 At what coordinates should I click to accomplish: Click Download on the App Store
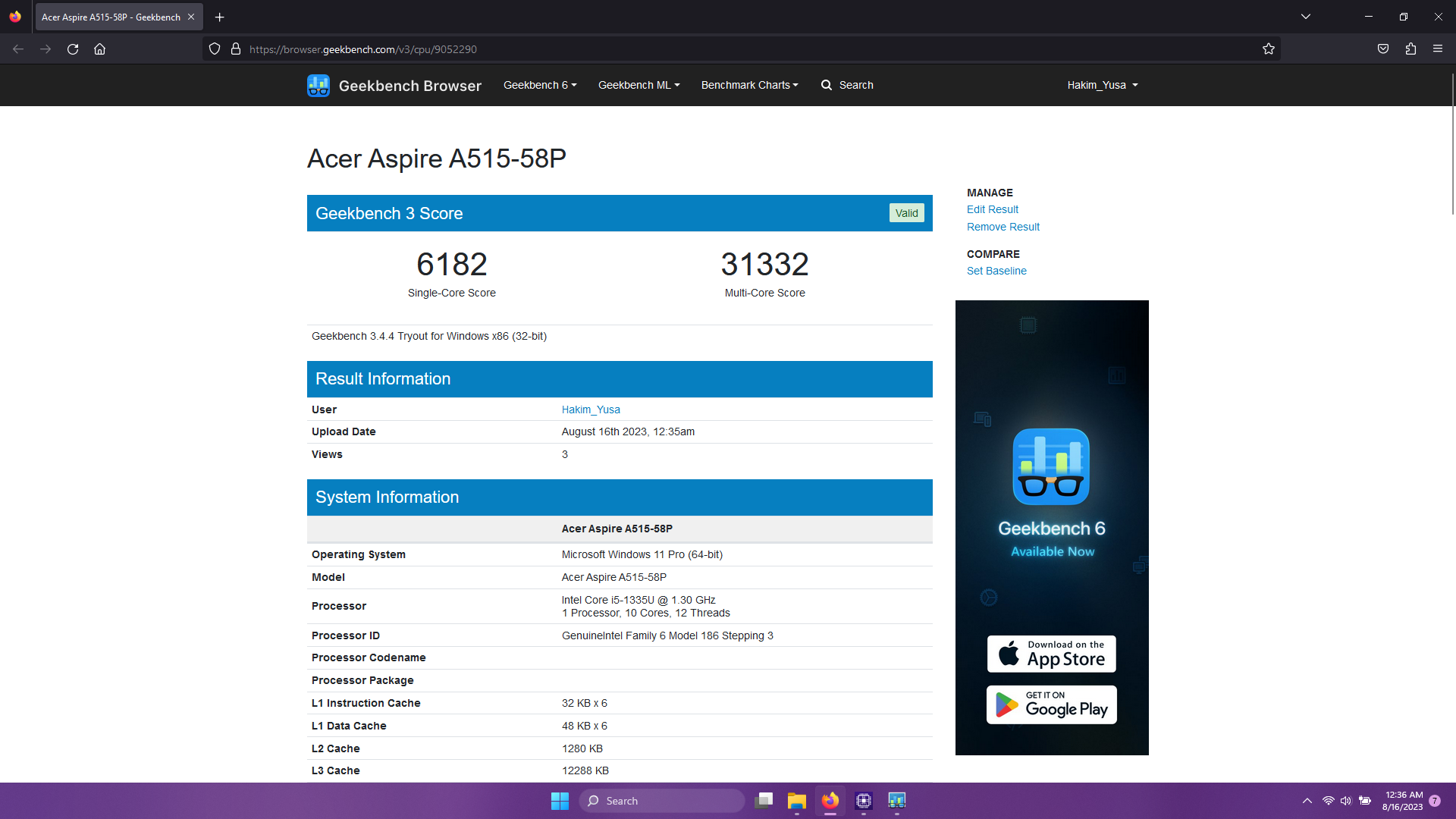pos(1051,654)
